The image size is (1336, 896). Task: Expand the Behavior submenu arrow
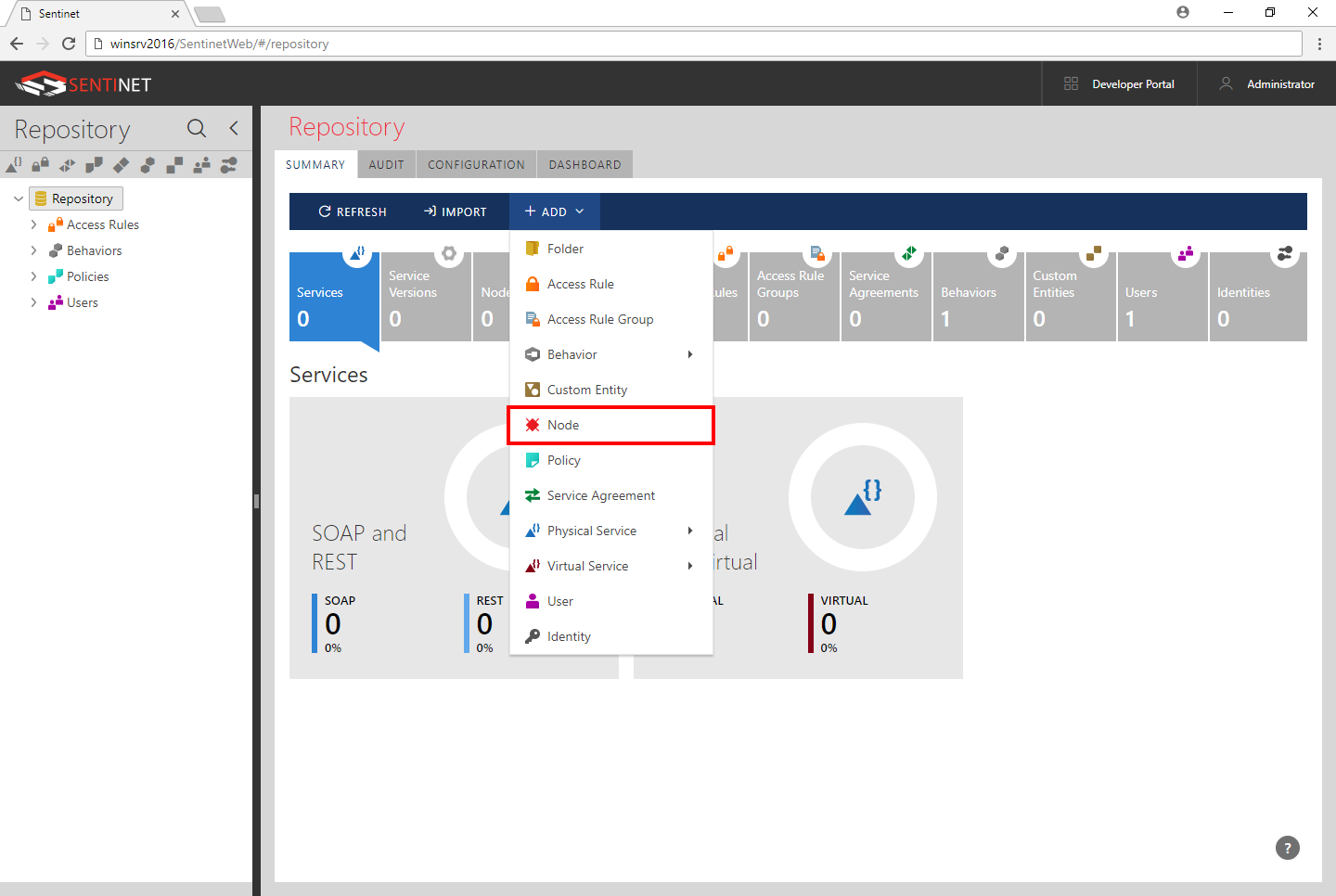[x=690, y=354]
